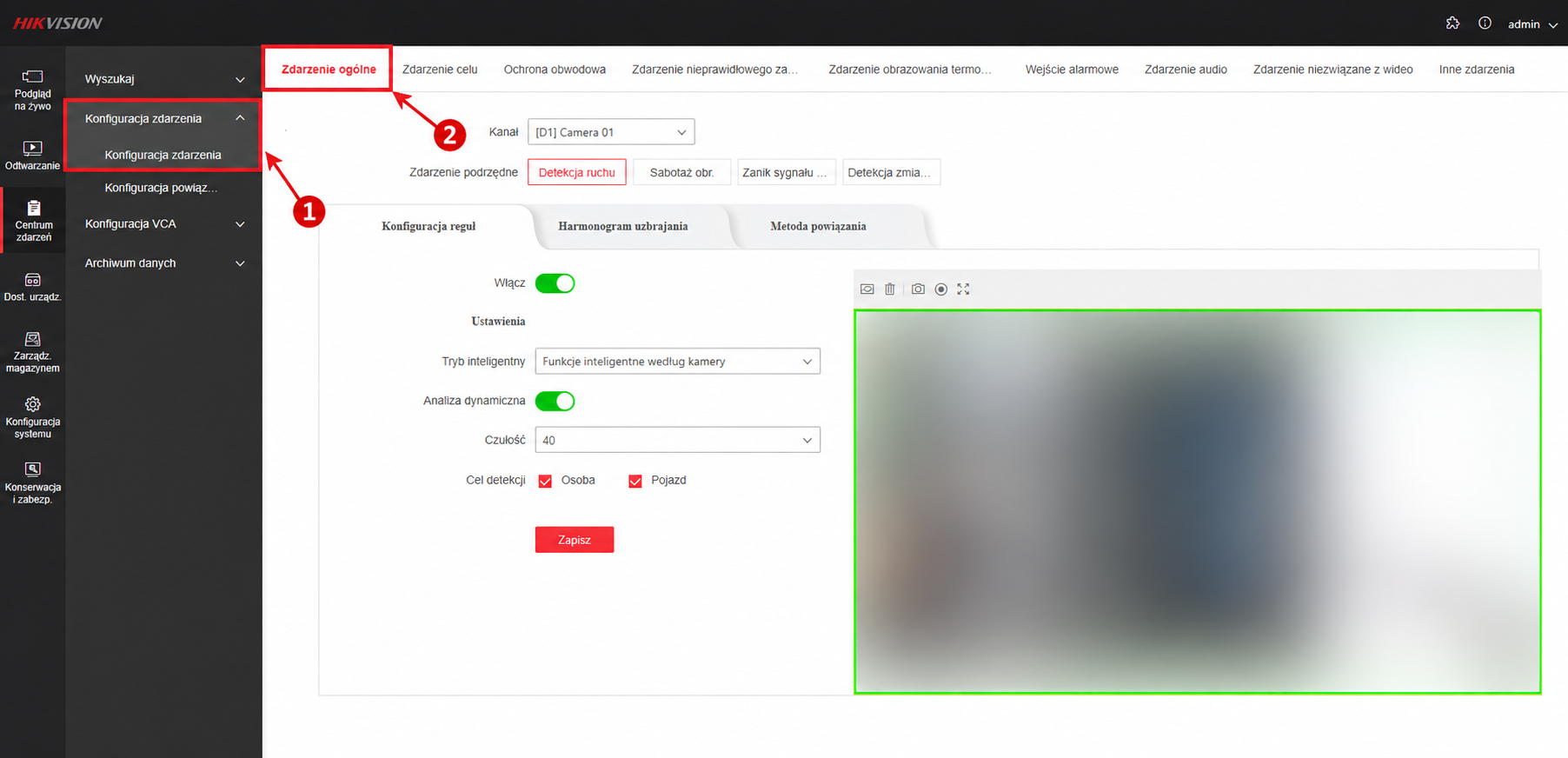Expand the Archiwum danych section

163,263
